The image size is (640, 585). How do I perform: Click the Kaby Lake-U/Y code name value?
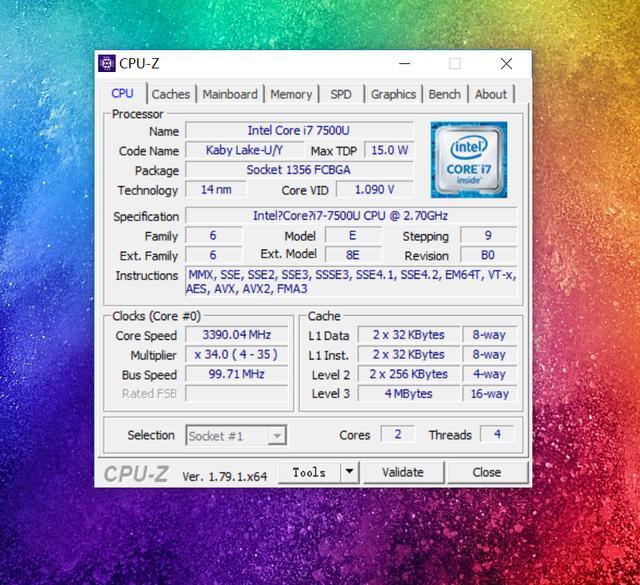pos(244,150)
